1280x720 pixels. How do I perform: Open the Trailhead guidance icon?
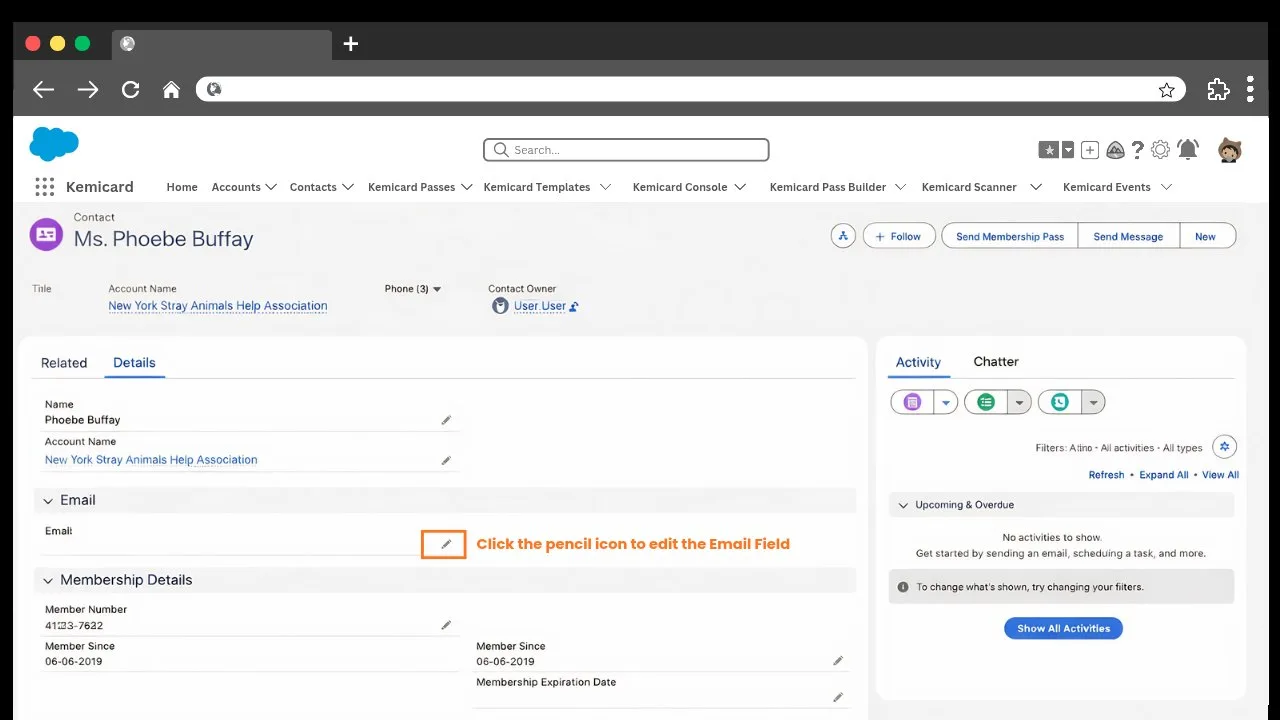1115,150
